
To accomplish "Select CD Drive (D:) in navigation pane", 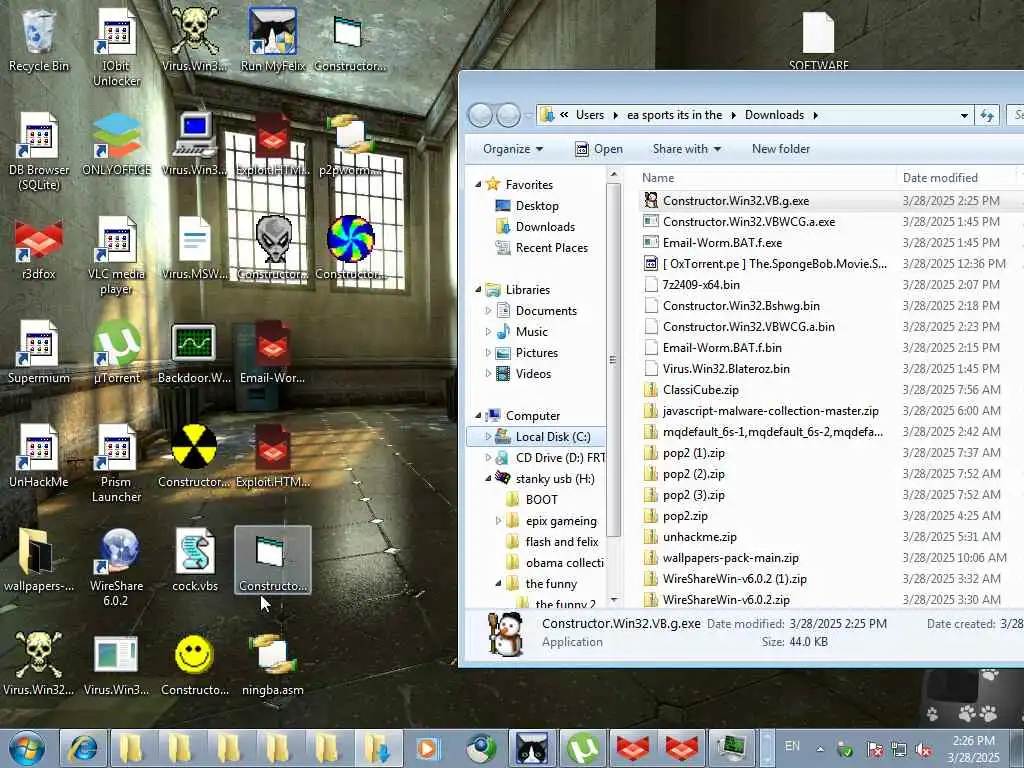I will coord(550,458).
